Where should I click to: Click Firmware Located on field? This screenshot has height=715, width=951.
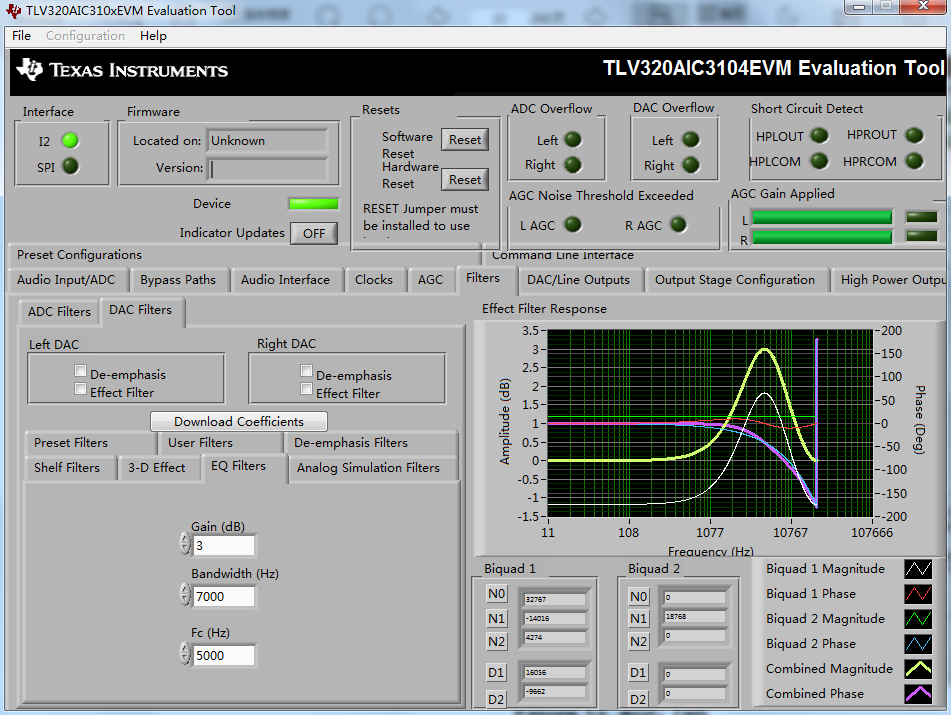(269, 141)
